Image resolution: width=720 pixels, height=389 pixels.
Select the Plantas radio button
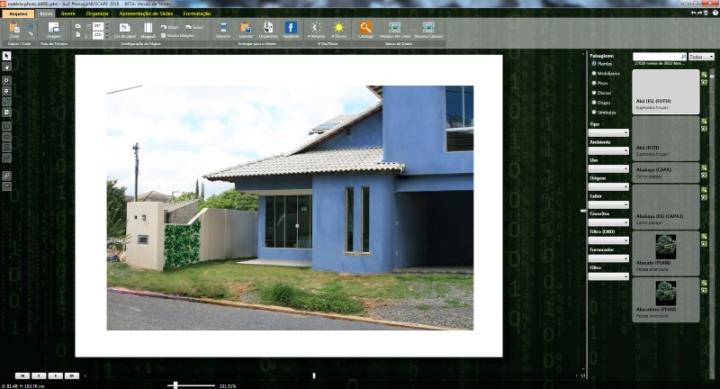594,63
